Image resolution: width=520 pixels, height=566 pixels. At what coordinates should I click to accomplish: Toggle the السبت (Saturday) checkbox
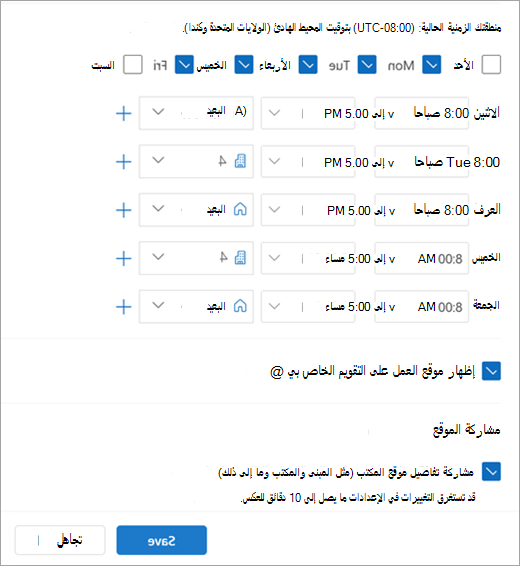[133, 65]
